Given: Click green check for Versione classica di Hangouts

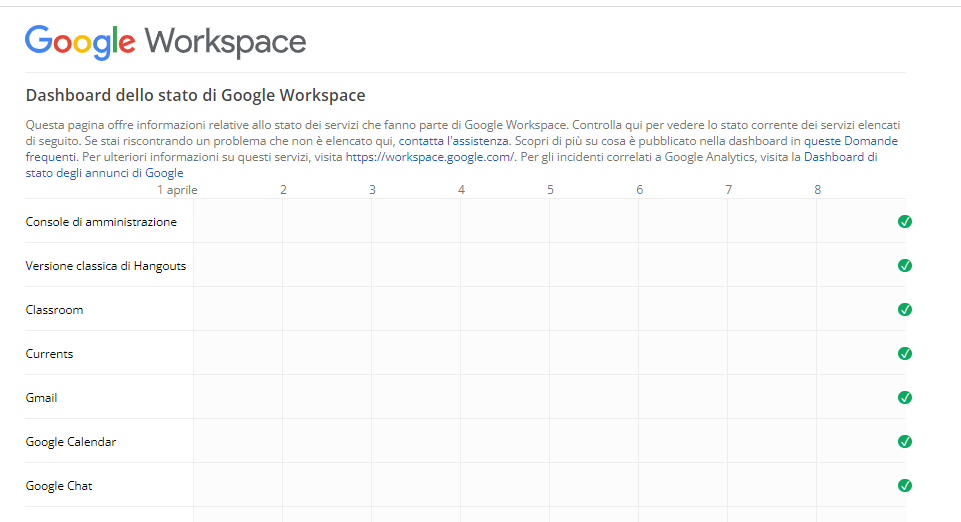Looking at the screenshot, I should 905,265.
